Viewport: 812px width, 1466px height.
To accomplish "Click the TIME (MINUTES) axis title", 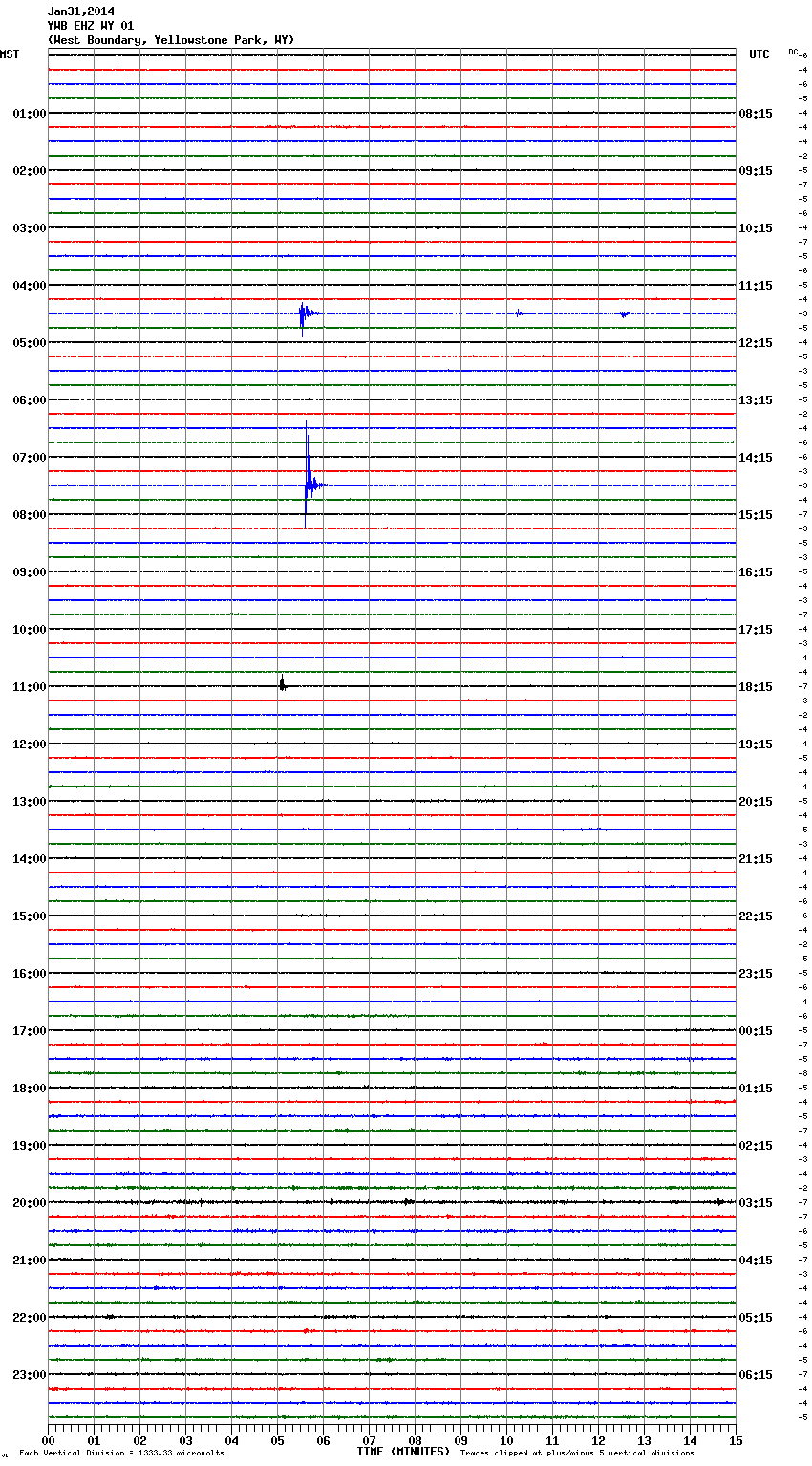I will (x=403, y=1452).
